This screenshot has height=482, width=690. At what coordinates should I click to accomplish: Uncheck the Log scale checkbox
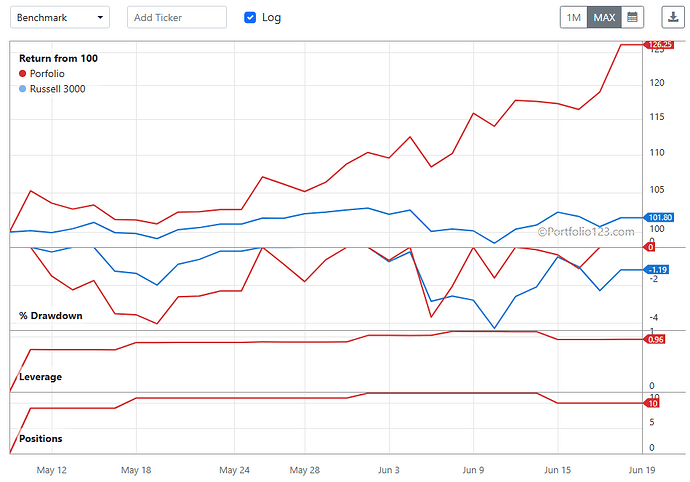point(250,18)
